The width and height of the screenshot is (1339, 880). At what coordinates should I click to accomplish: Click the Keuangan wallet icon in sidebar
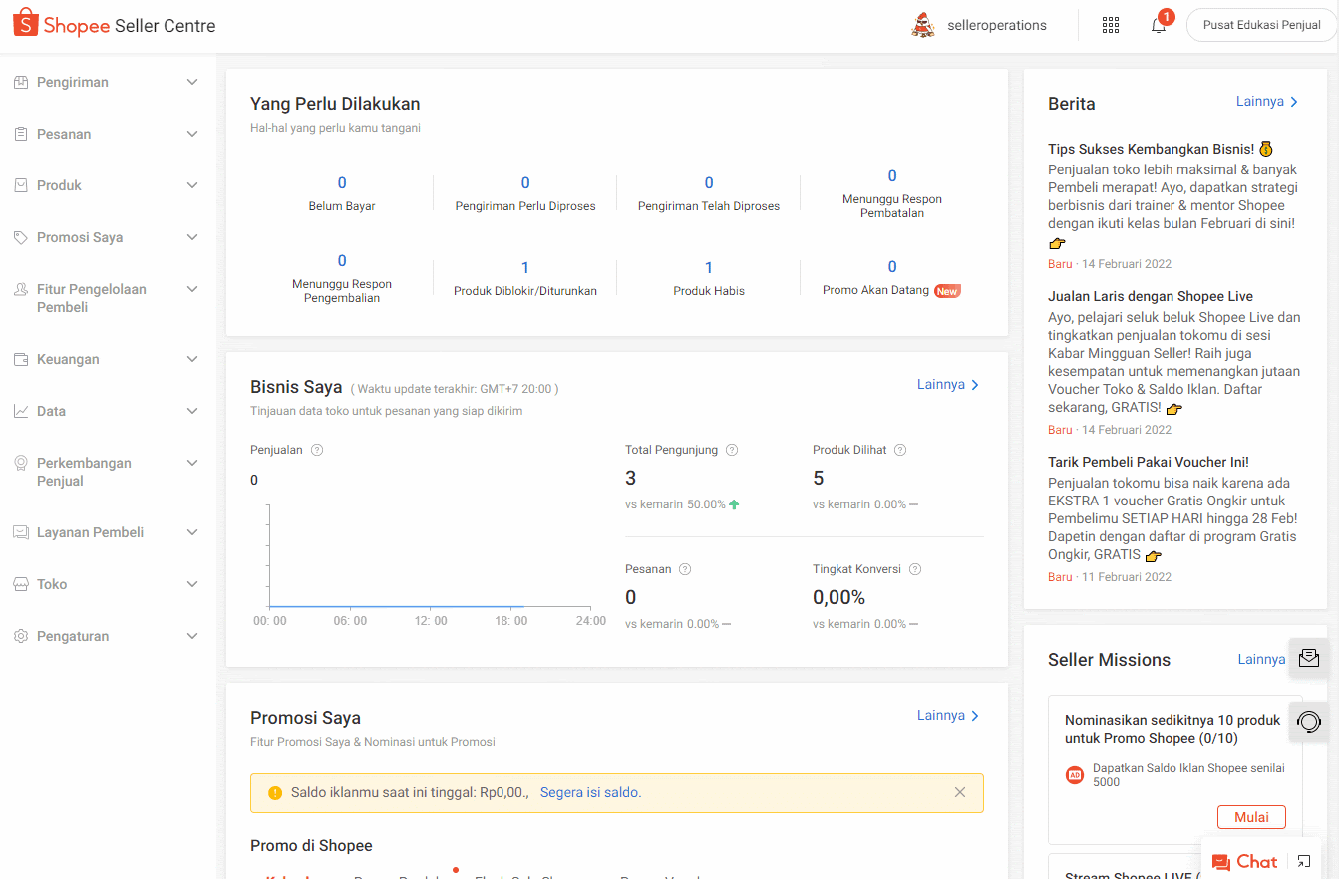[x=22, y=358]
